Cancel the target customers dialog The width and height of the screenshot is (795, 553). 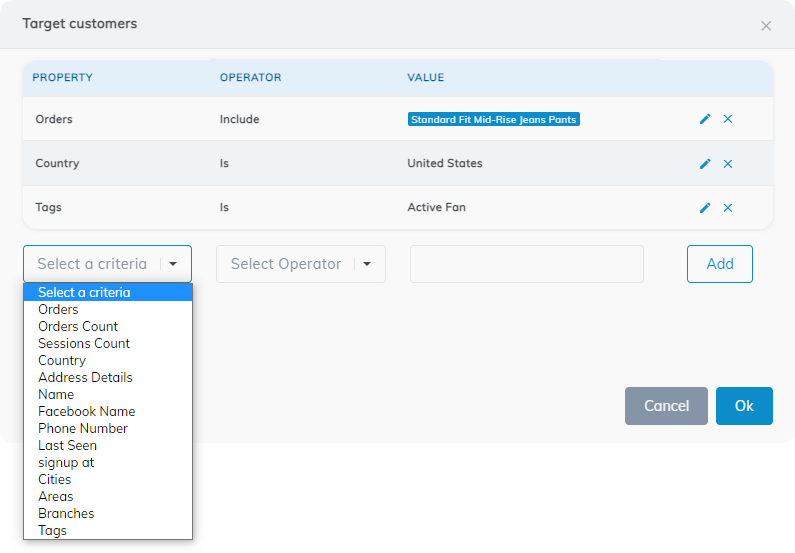click(666, 406)
